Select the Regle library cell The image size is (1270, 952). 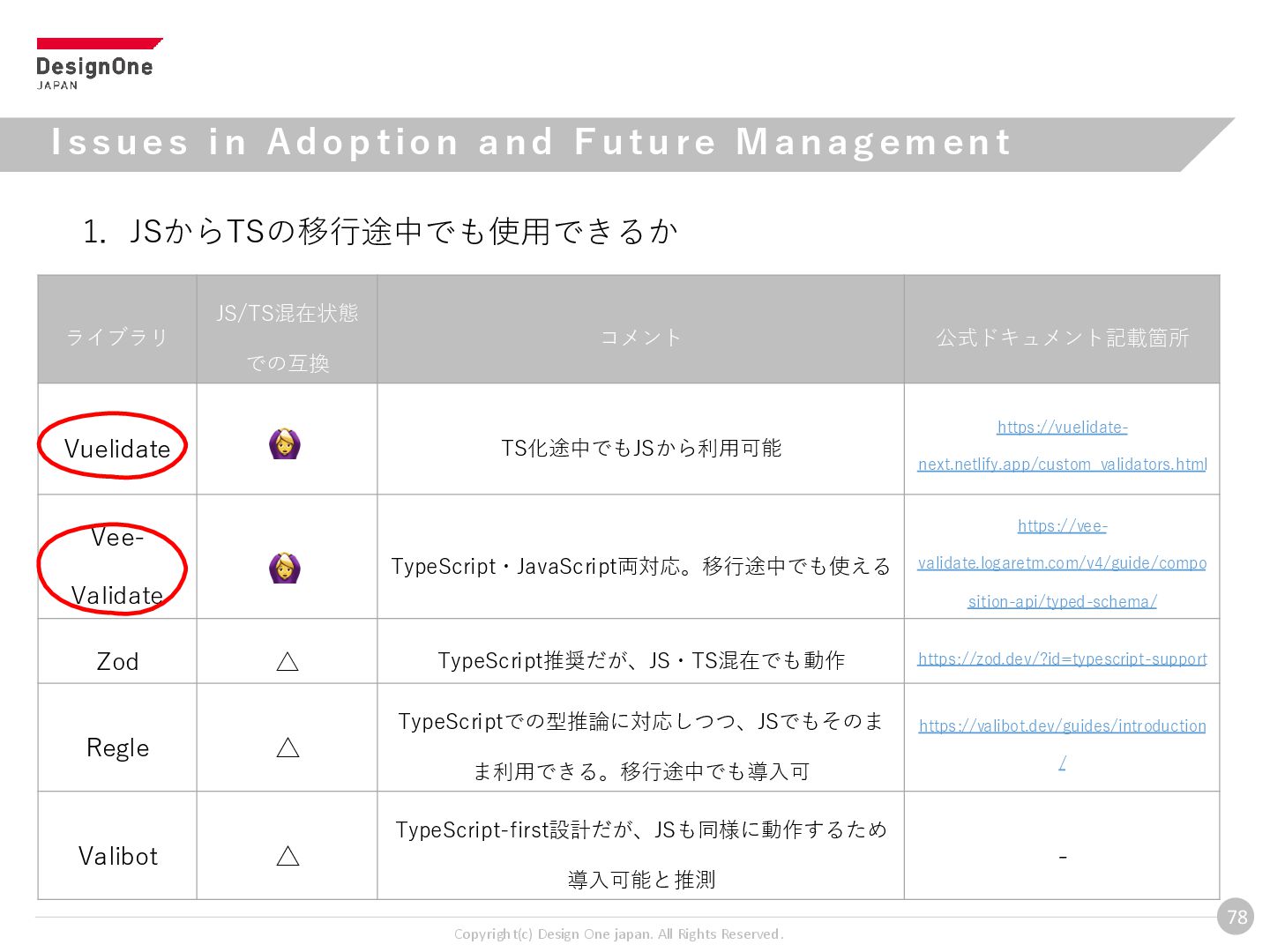[117, 738]
